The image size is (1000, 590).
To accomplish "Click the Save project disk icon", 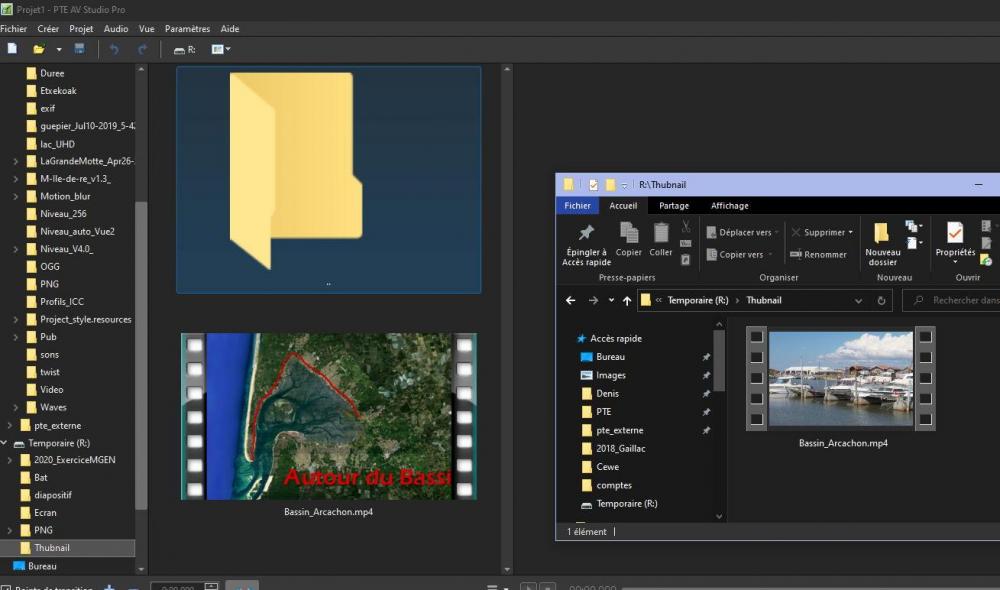I will pos(79,49).
